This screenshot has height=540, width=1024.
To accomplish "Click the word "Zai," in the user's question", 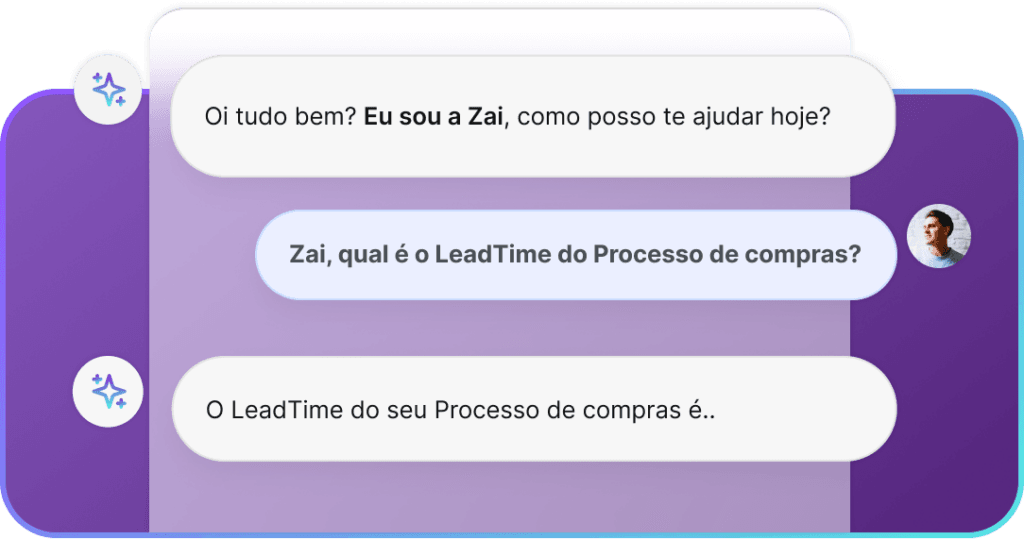I will click(311, 254).
